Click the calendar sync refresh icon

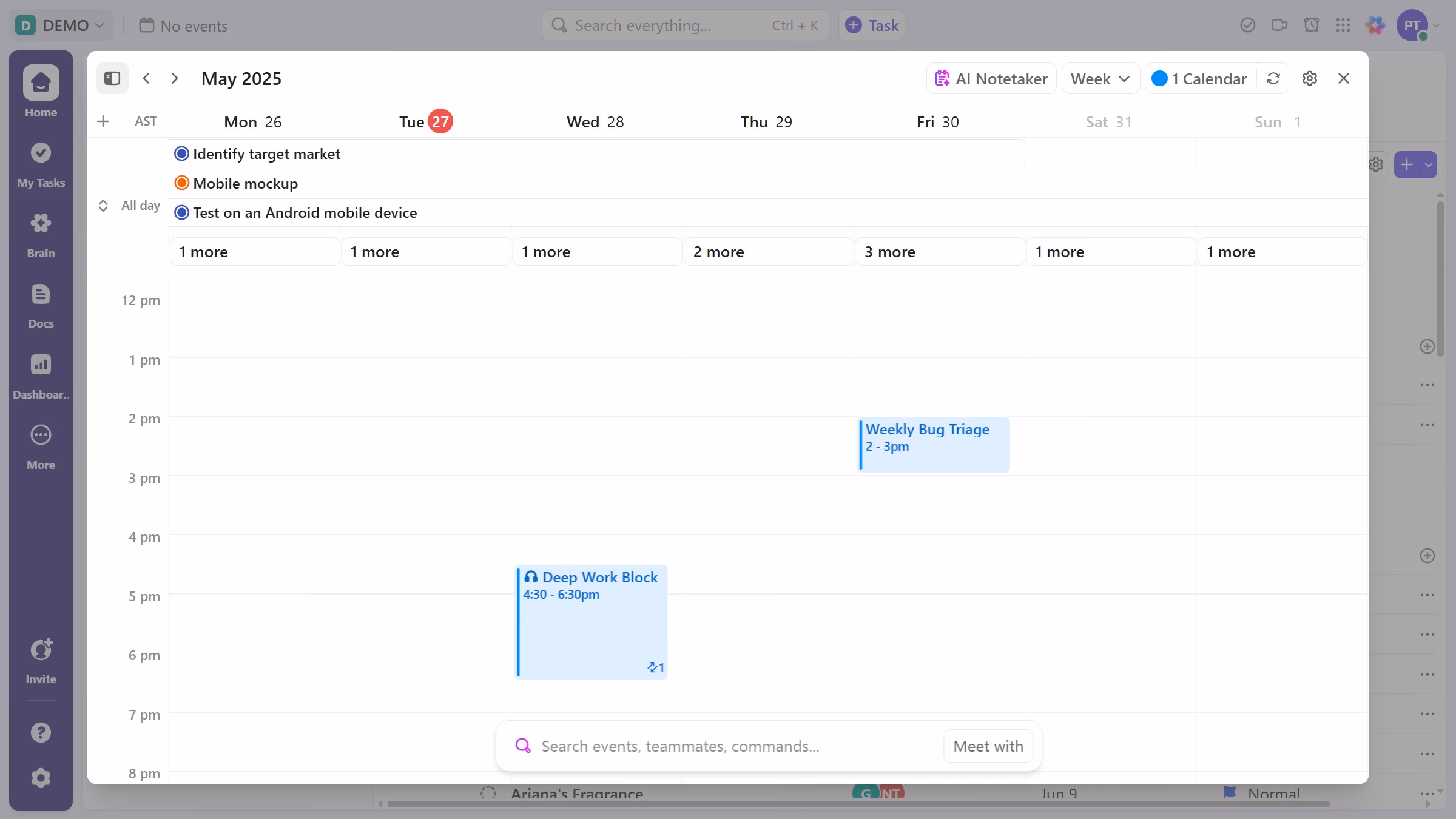tap(1273, 78)
